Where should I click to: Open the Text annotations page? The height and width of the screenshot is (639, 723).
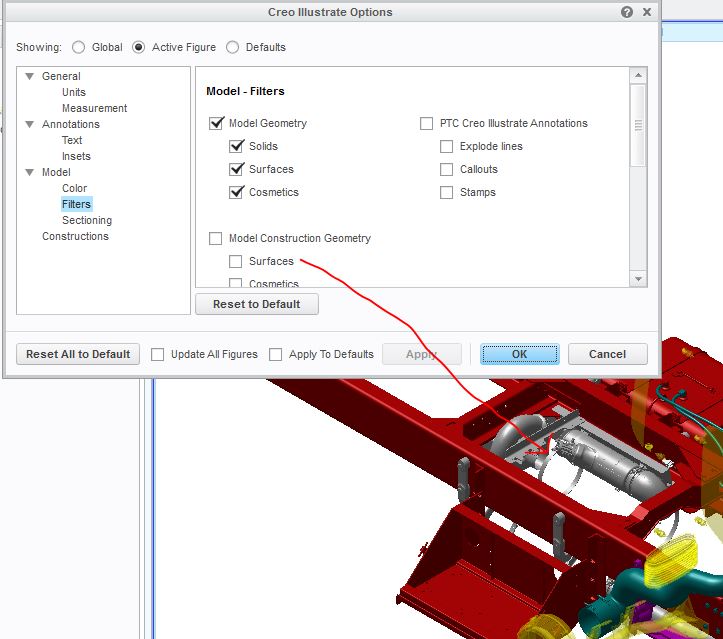point(72,140)
